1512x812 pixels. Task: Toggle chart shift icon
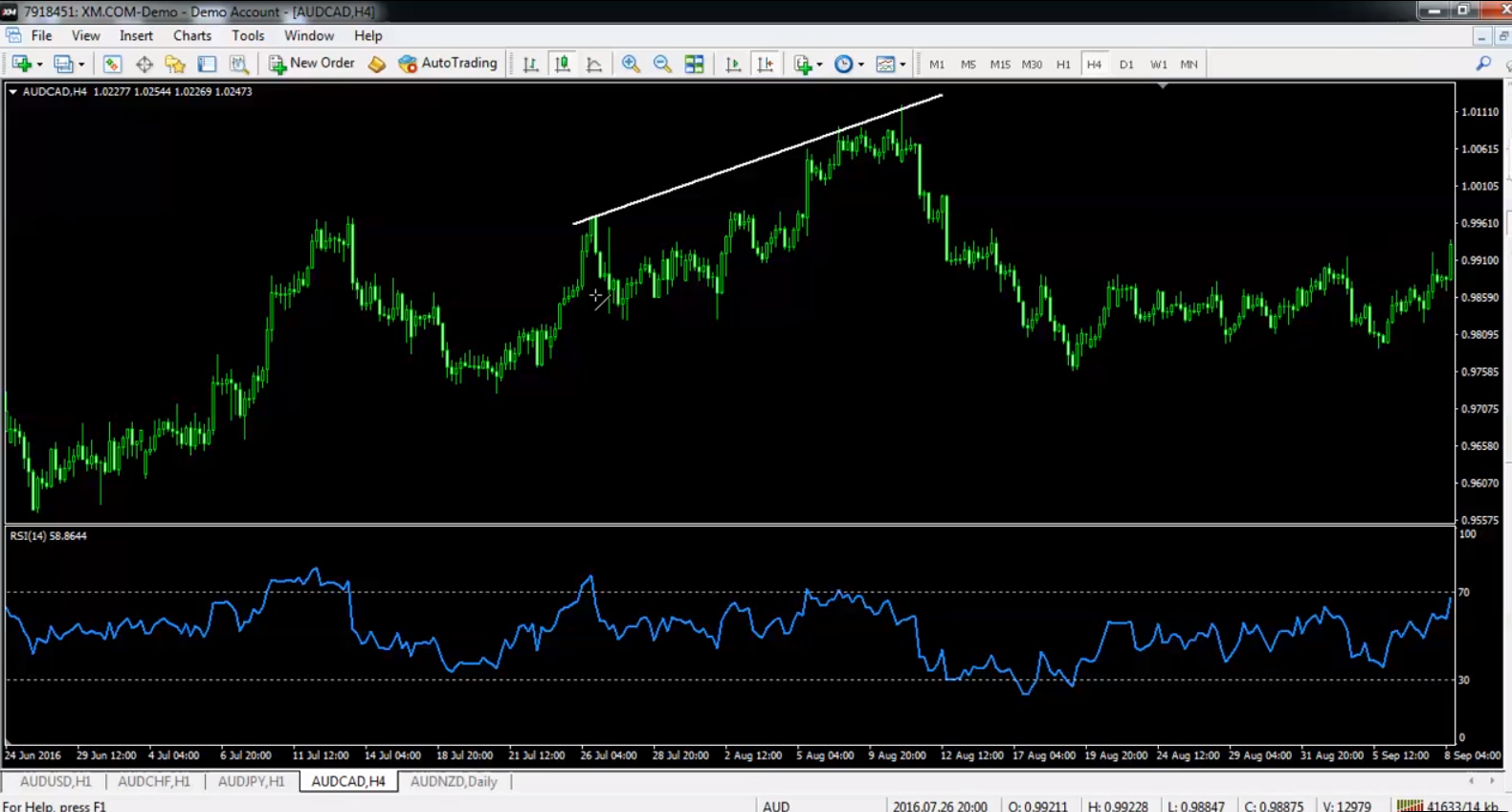pyautogui.click(x=766, y=64)
